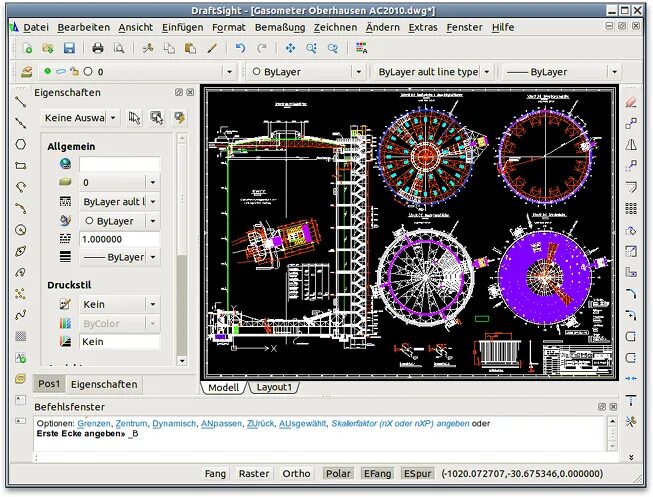Click the New document icon
This screenshot has width=653, height=497.
[27, 48]
